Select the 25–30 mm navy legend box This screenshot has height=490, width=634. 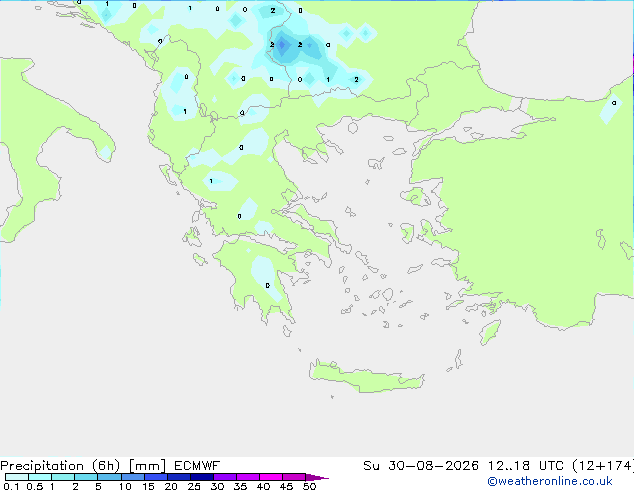pos(201,477)
